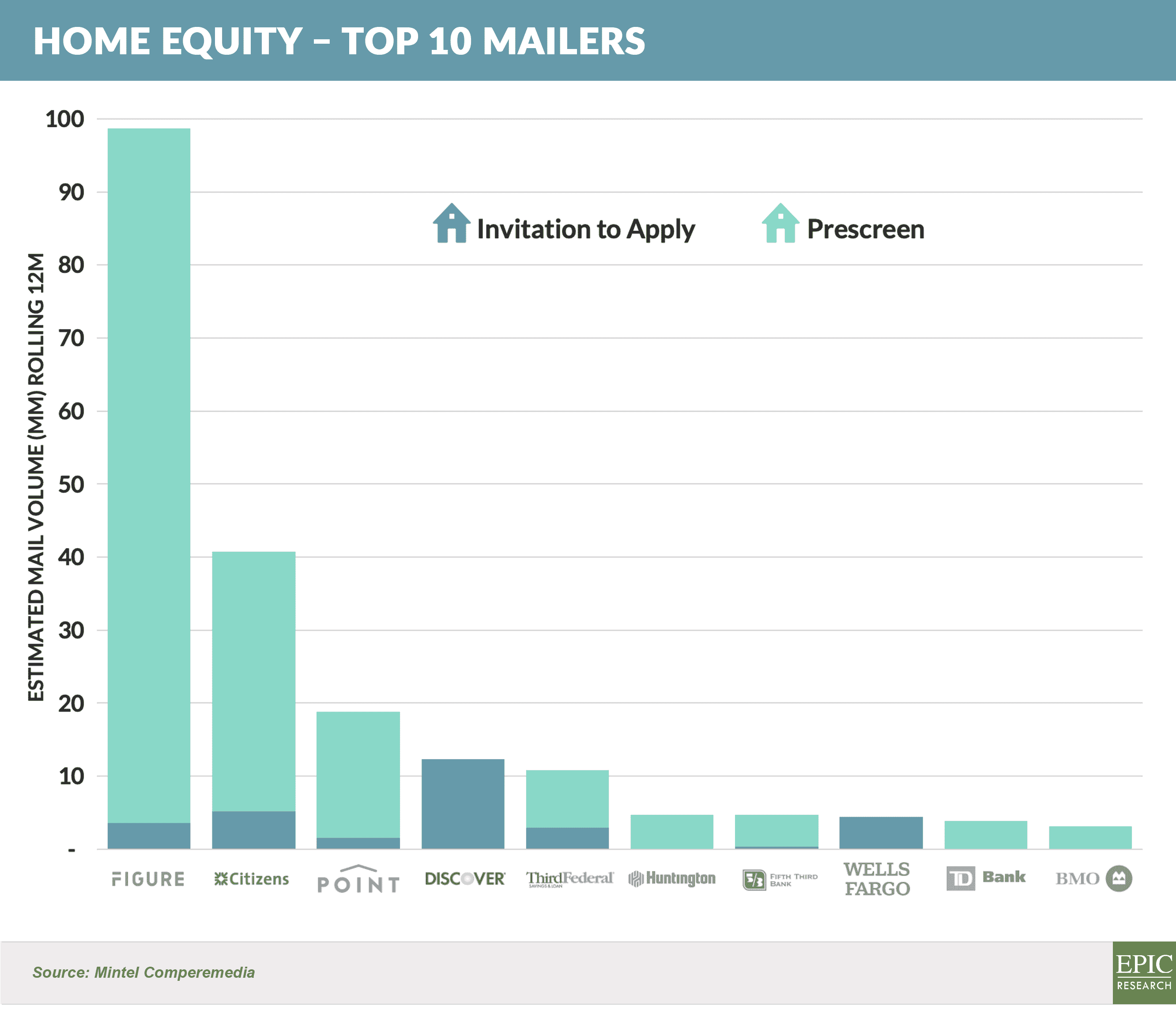Click Citizens' Prescreen bar segment
The image size is (1176, 1036).
(254, 682)
